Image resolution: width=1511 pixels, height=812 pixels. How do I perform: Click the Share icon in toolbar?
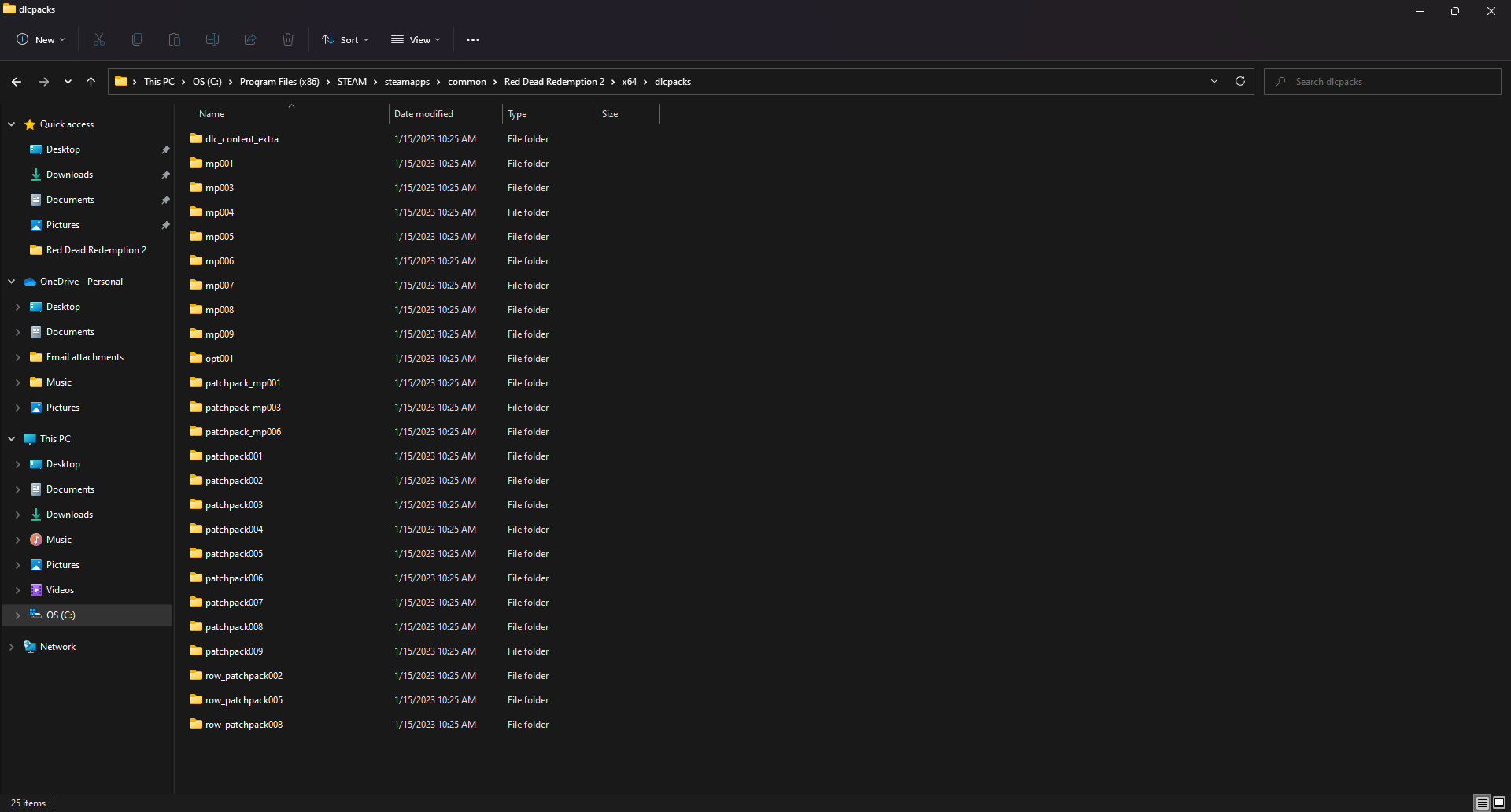(250, 39)
